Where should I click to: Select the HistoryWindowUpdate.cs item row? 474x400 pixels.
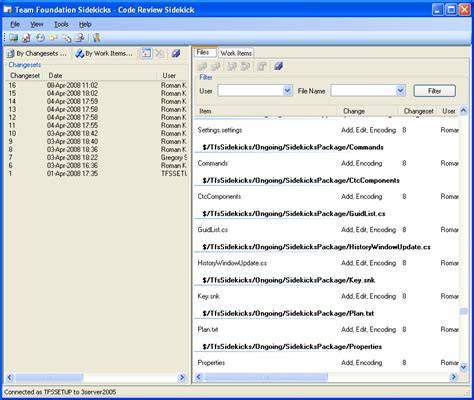click(327, 263)
